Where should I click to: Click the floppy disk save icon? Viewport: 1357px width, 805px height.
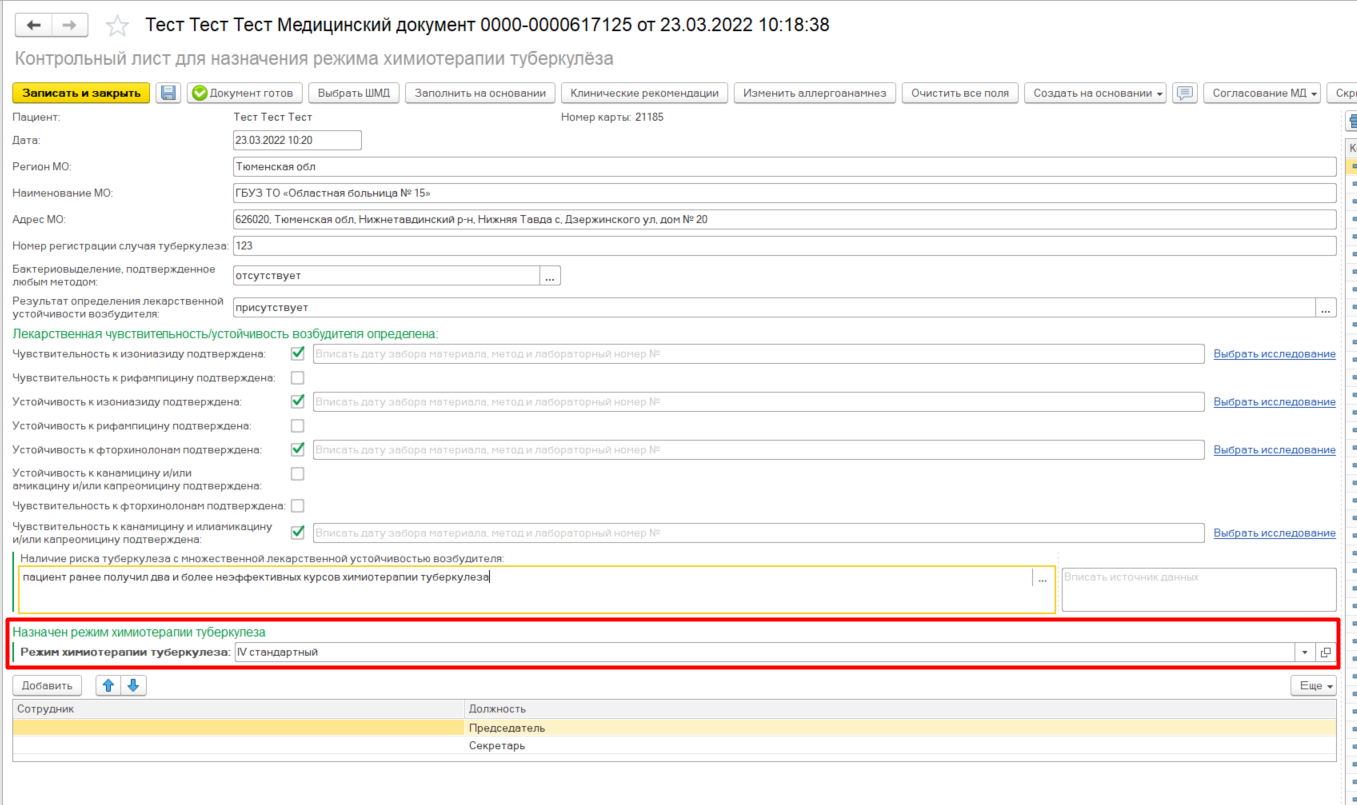click(169, 93)
